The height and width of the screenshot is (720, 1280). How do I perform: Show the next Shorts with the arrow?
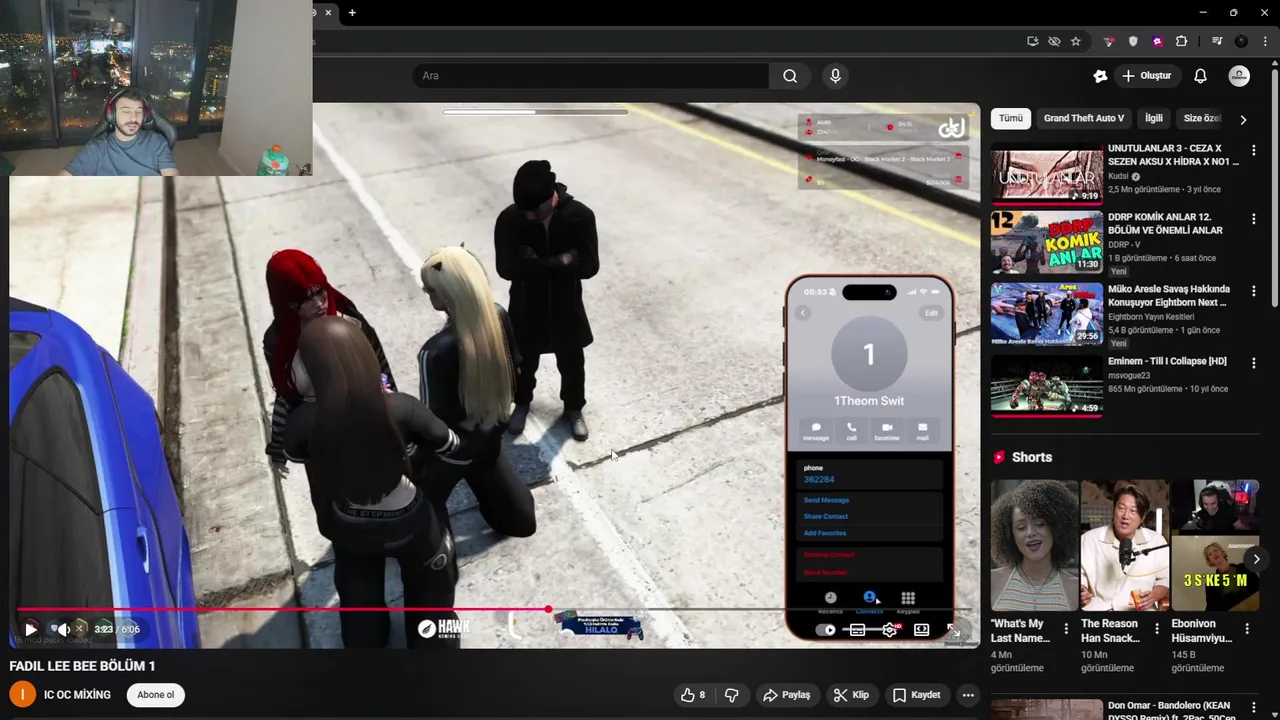click(x=1256, y=559)
